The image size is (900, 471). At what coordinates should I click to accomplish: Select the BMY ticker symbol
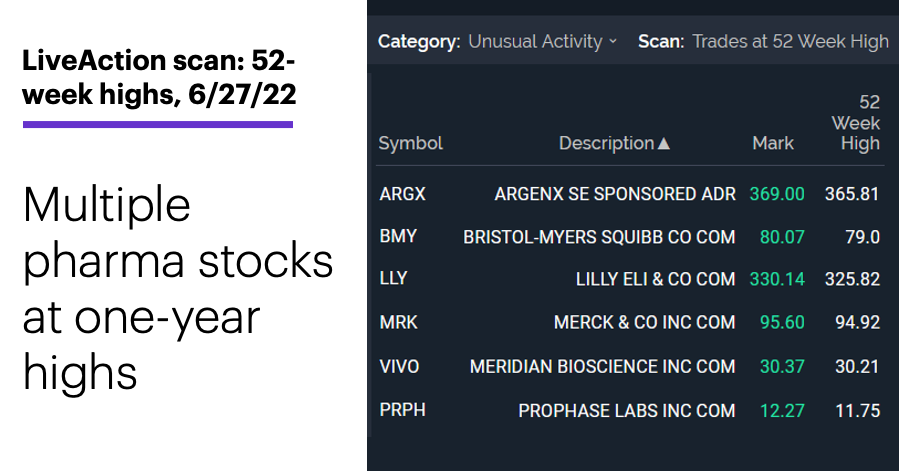398,236
